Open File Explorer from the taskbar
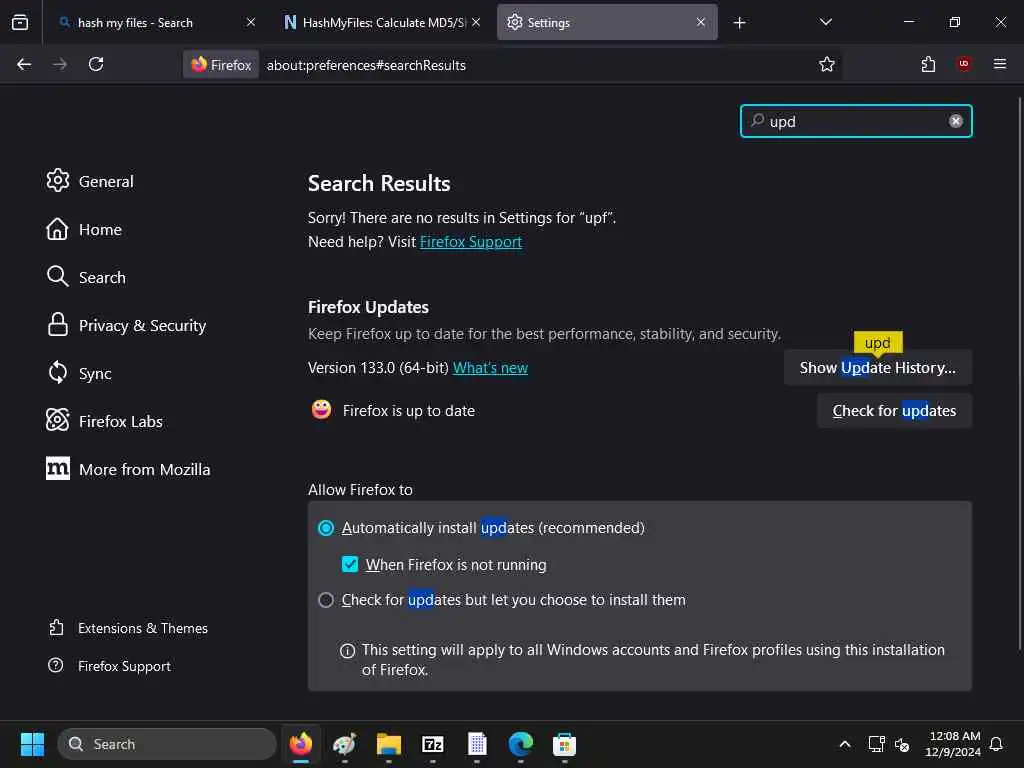1024x768 pixels. 389,744
